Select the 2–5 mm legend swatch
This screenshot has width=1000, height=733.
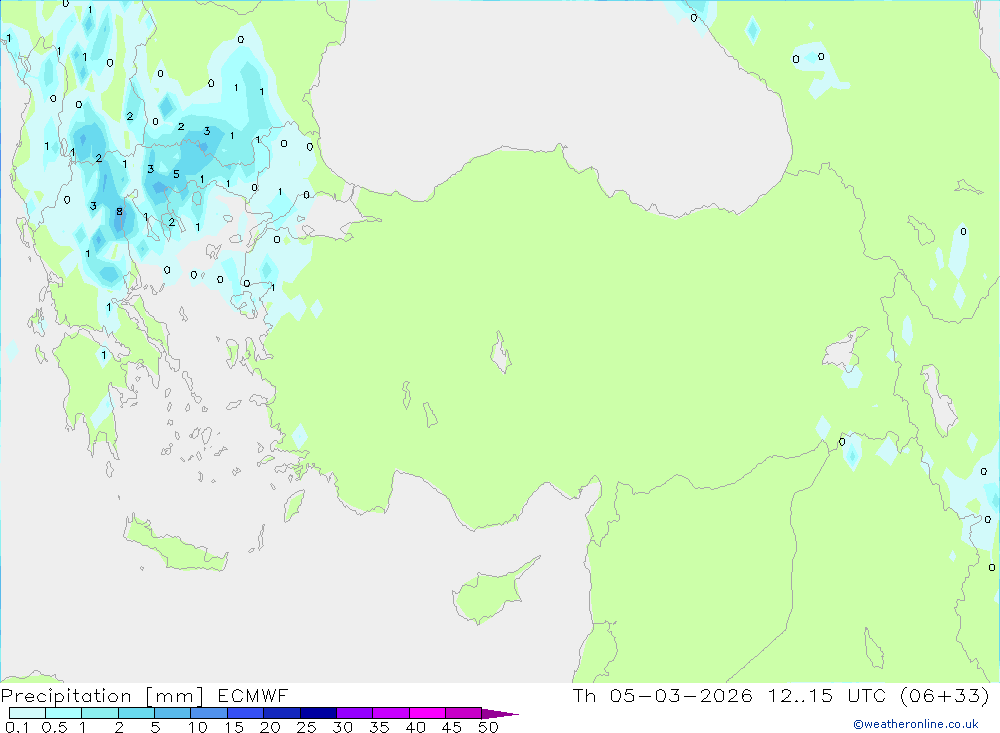tap(136, 713)
